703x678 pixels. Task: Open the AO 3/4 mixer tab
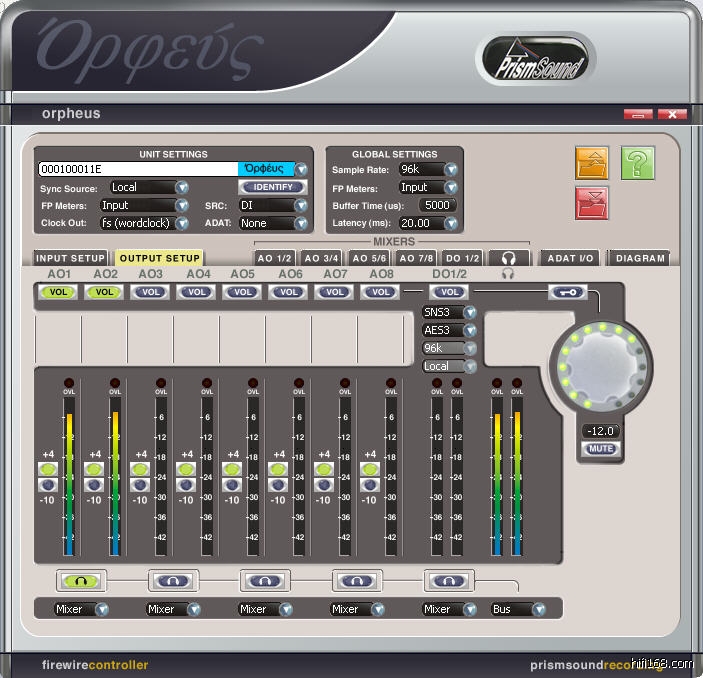(323, 258)
